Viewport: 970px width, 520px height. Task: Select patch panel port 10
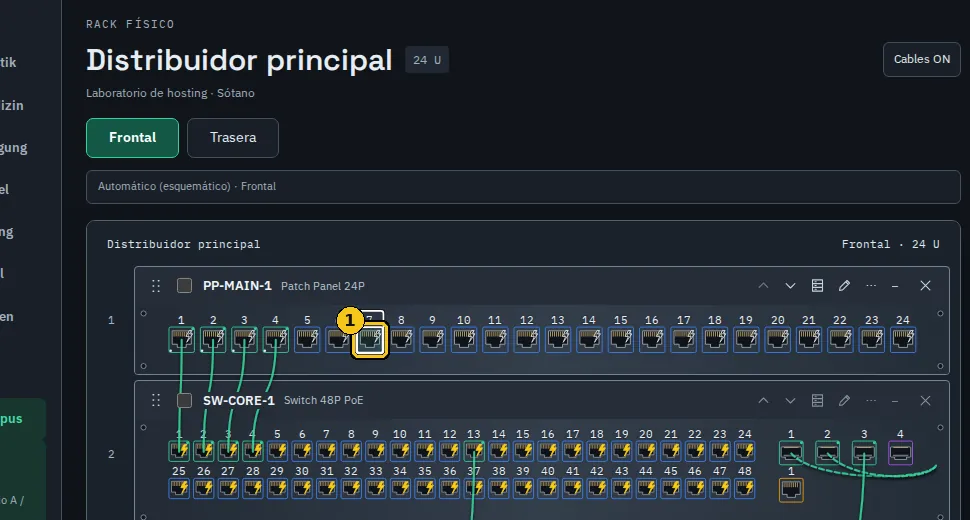(464, 340)
